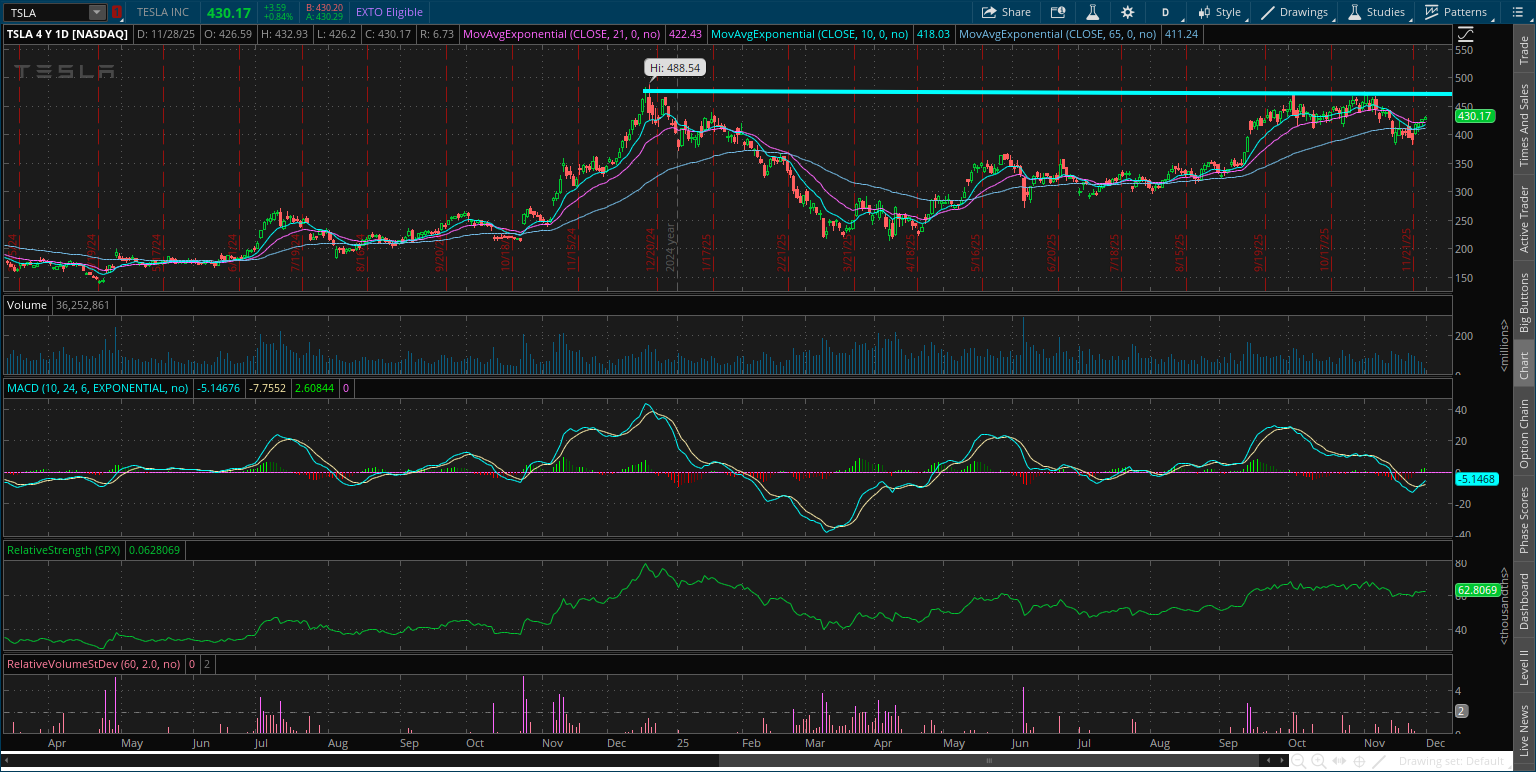Open the Trade side tab

pyautogui.click(x=1524, y=51)
